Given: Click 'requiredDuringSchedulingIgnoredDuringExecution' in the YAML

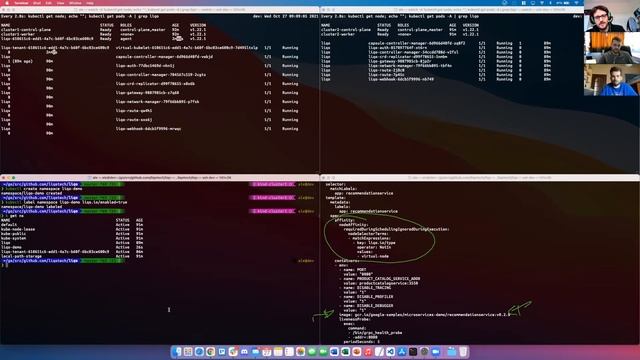Looking at the screenshot, I should [396, 229].
